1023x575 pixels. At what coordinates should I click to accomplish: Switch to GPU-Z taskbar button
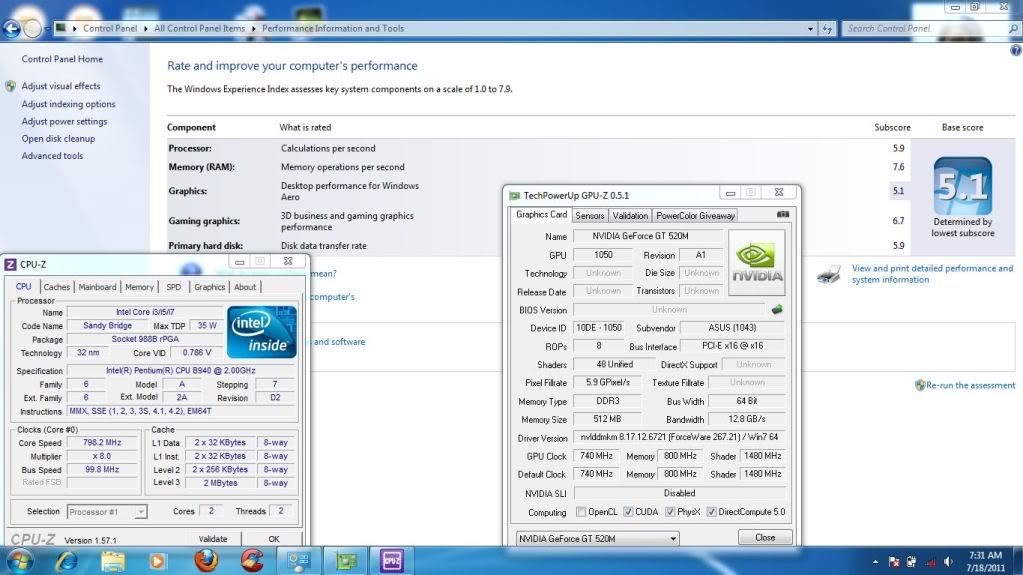346,561
